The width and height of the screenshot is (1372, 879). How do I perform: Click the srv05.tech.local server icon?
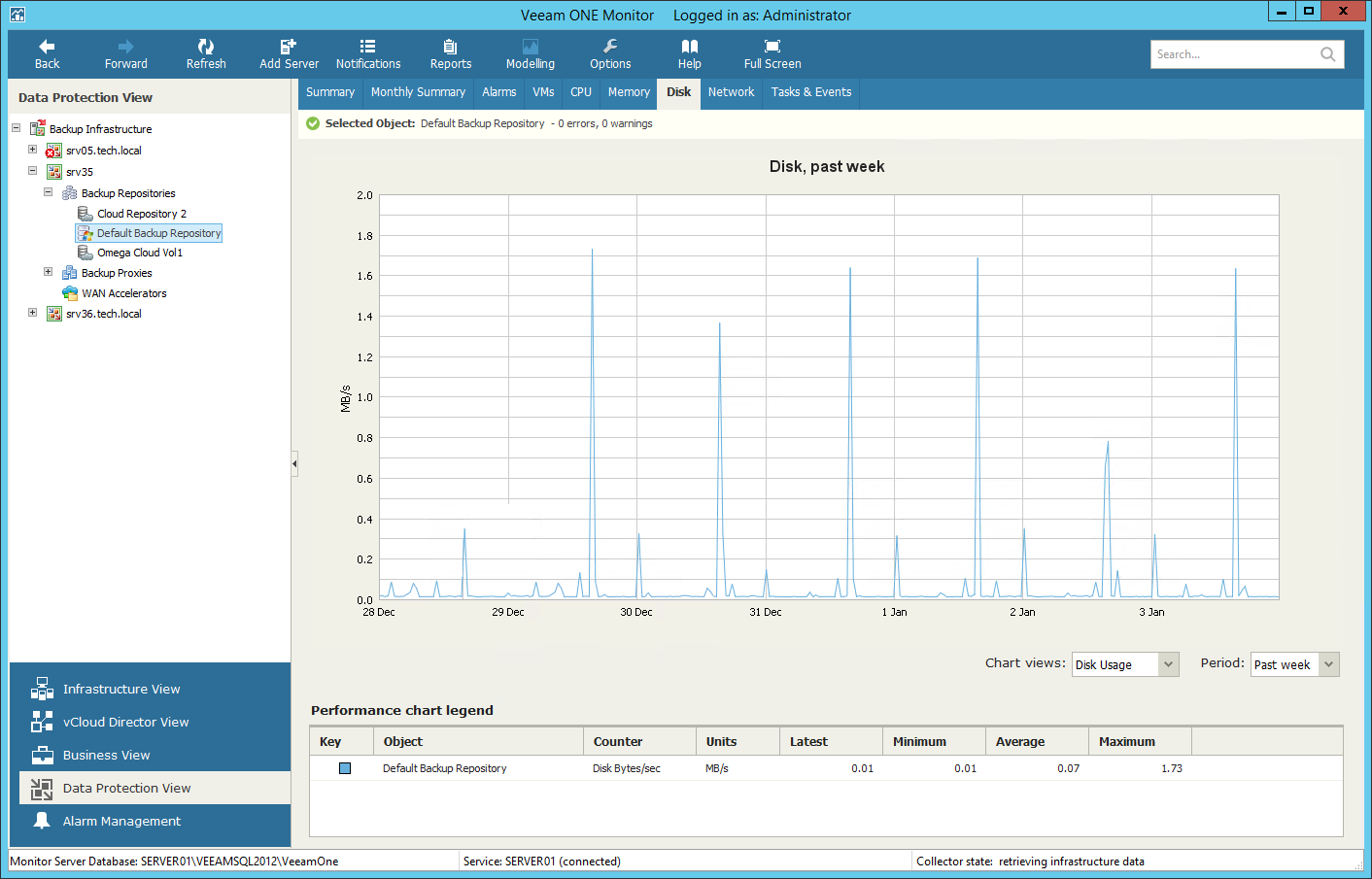(54, 151)
